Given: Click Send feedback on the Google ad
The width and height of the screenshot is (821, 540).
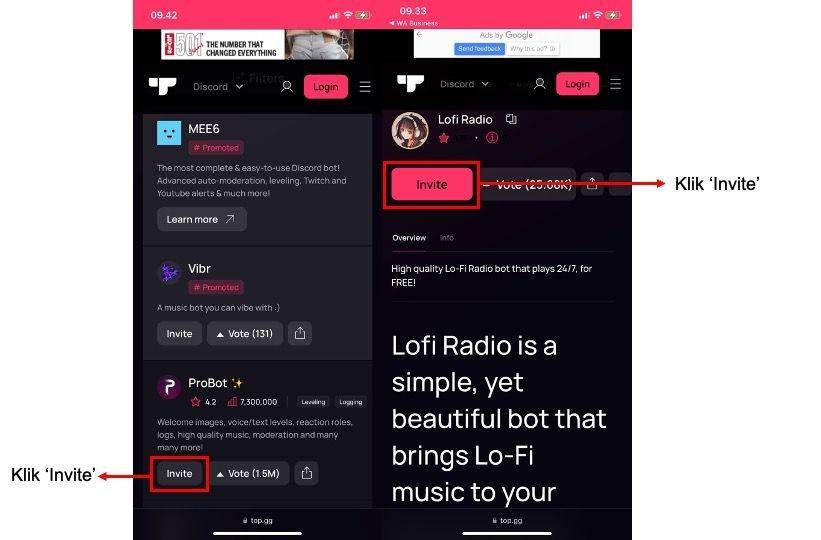Looking at the screenshot, I should pos(479,49).
